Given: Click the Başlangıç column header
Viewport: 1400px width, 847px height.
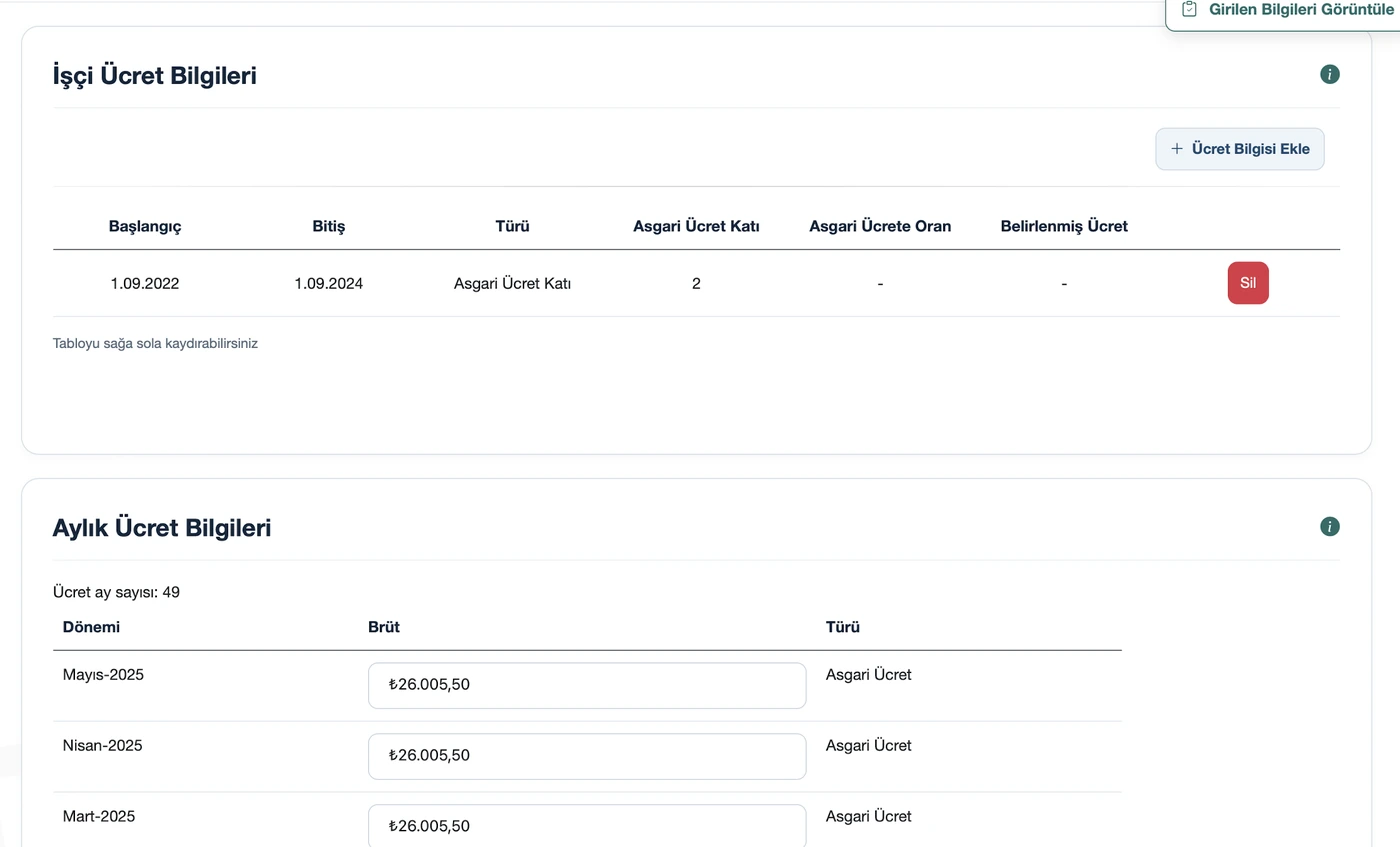Looking at the screenshot, I should pyautogui.click(x=145, y=226).
